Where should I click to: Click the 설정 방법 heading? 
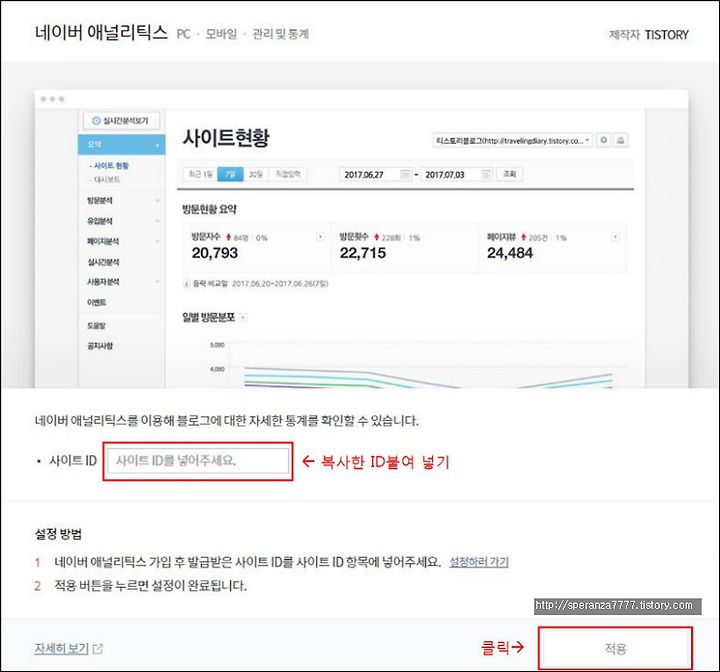(x=58, y=534)
